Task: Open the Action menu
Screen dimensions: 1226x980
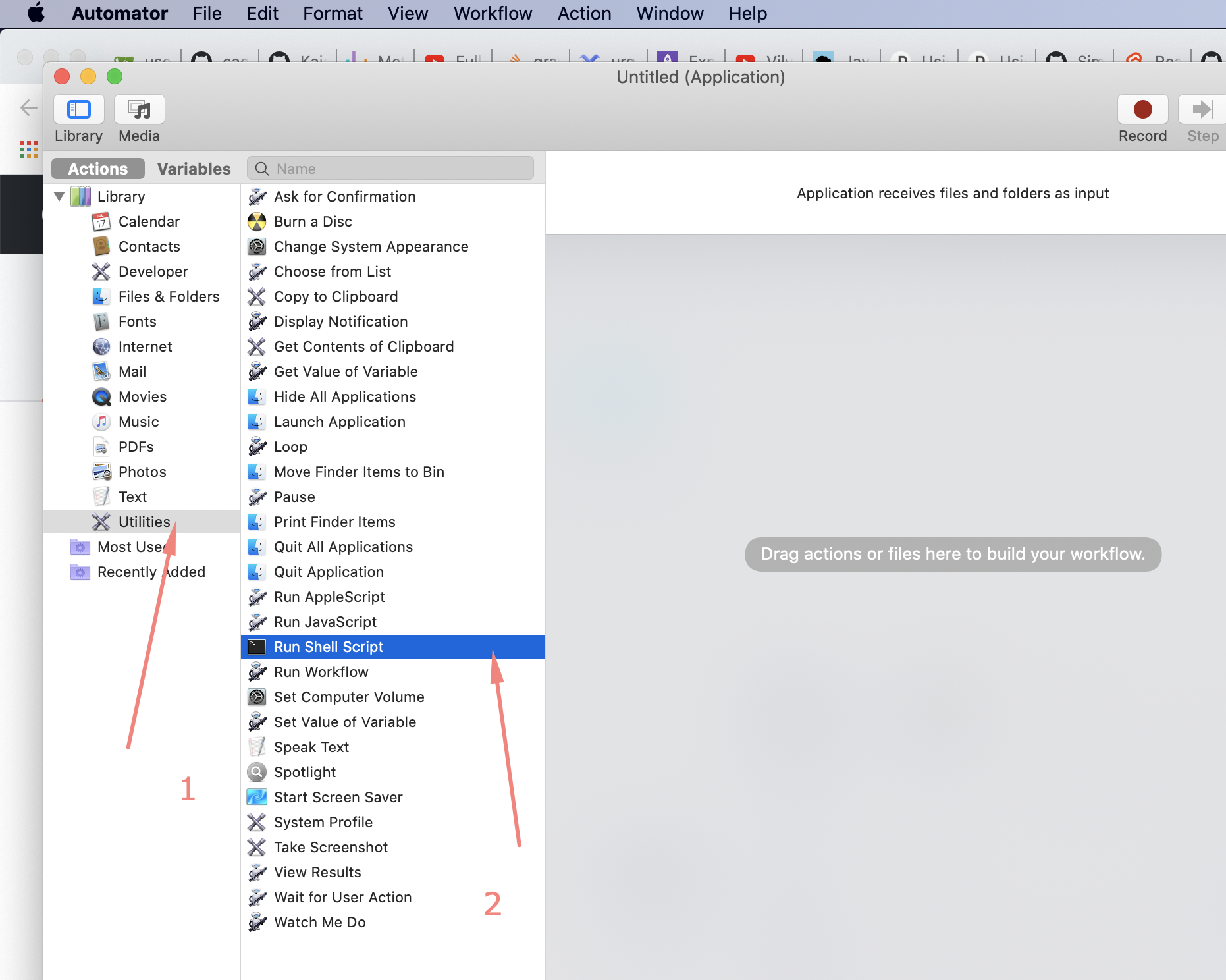Action: pyautogui.click(x=584, y=13)
